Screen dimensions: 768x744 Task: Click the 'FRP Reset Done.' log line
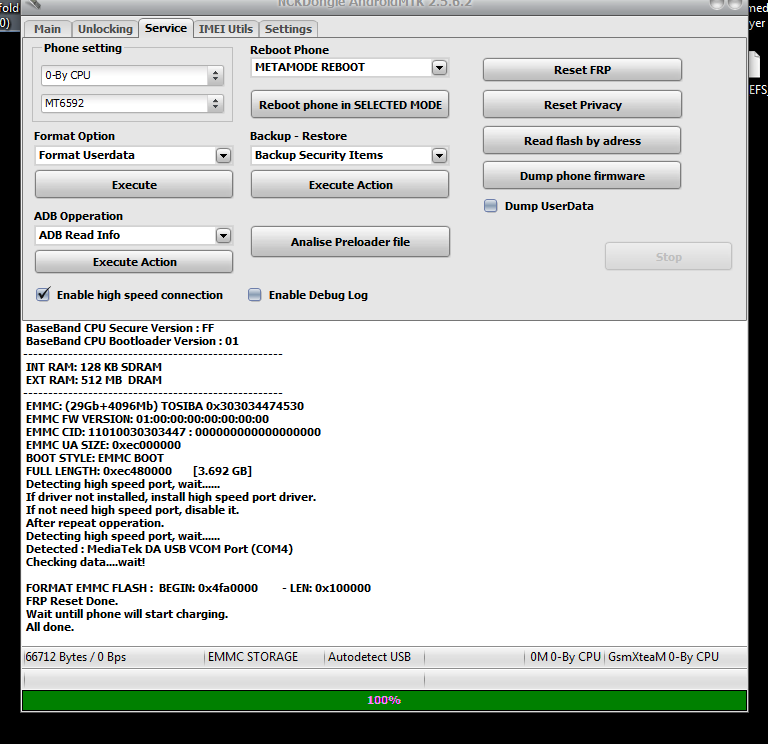72,601
